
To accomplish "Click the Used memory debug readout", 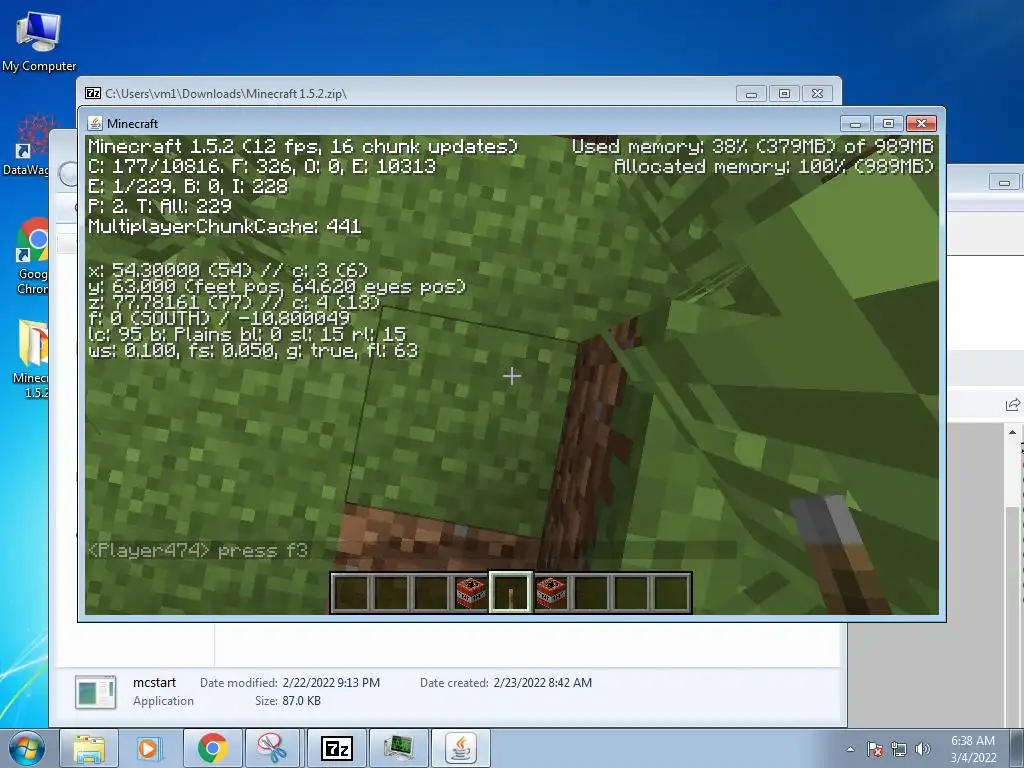I will [x=753, y=146].
